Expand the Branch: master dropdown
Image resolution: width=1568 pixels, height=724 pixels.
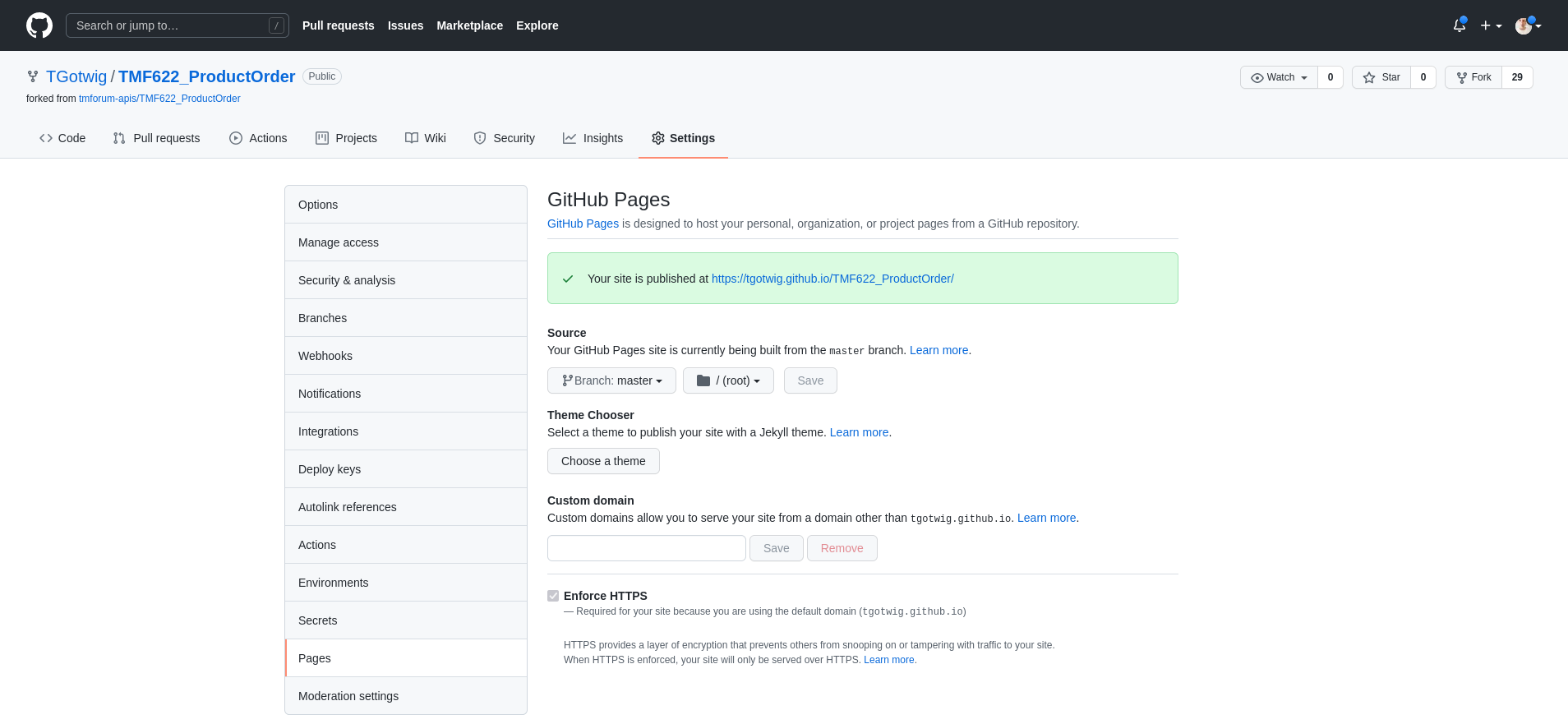click(611, 380)
